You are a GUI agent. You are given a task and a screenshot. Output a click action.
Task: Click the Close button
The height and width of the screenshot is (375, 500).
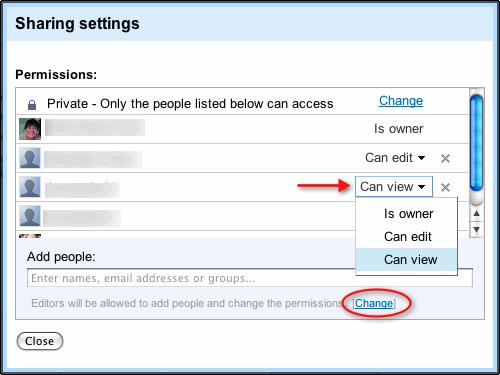tap(40, 341)
